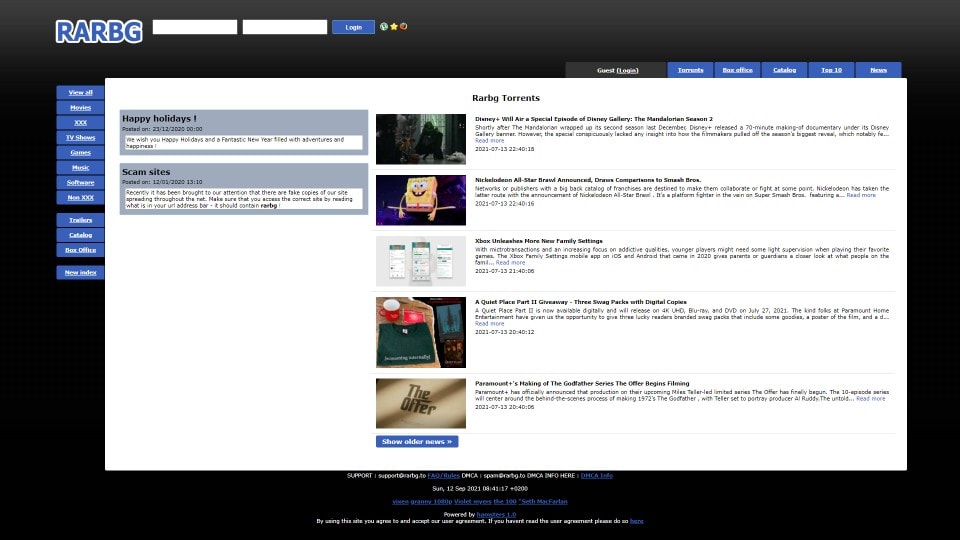Open The Offer article thumbnail

pos(421,403)
